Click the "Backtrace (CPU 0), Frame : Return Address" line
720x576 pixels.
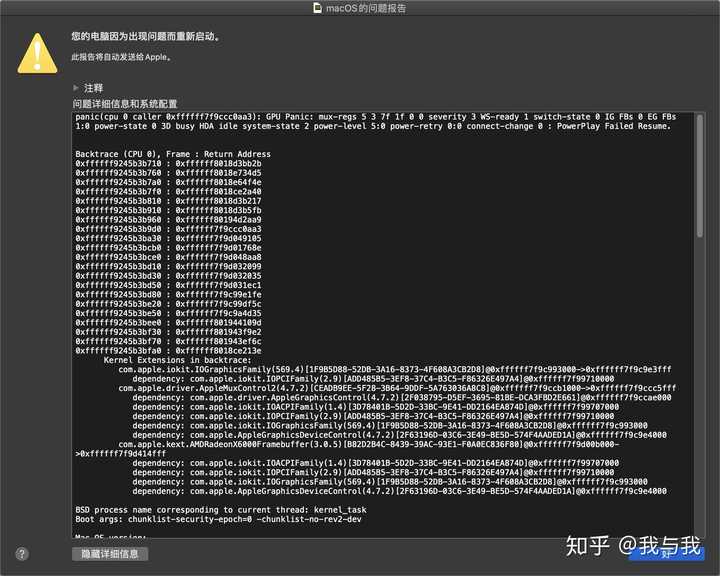tap(173, 154)
